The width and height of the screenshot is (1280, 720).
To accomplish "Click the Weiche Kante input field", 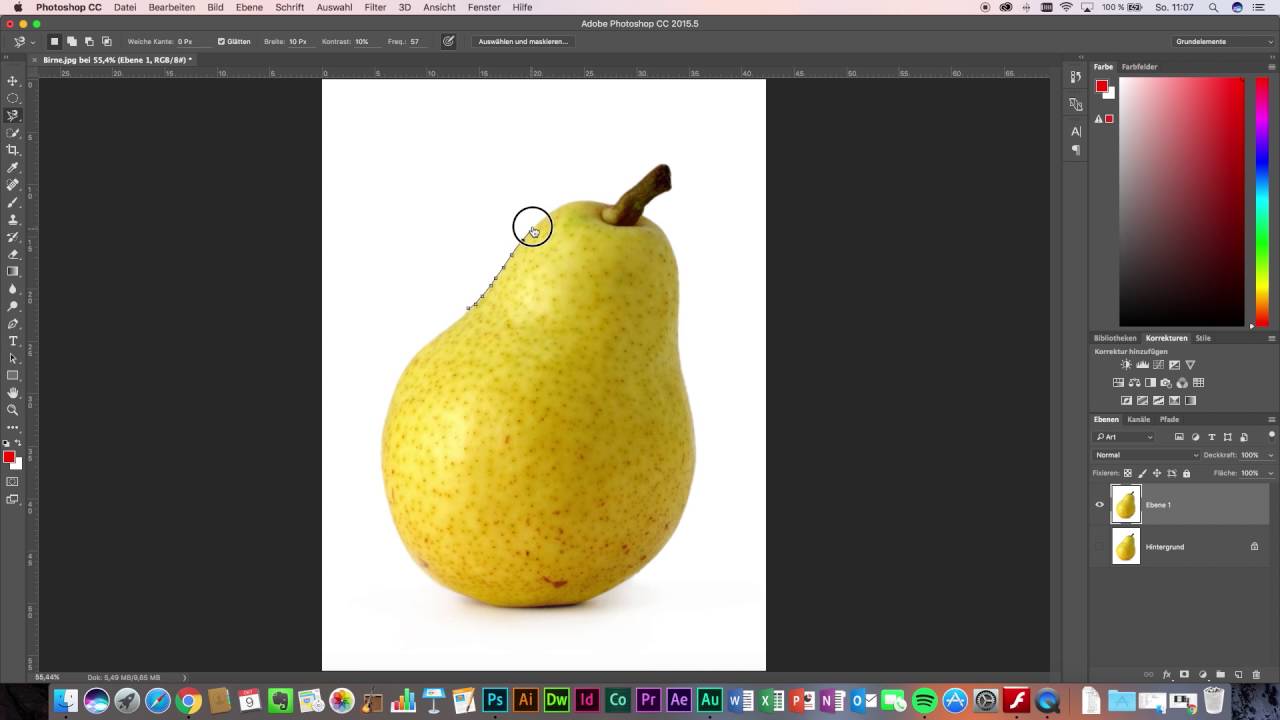I will point(192,42).
